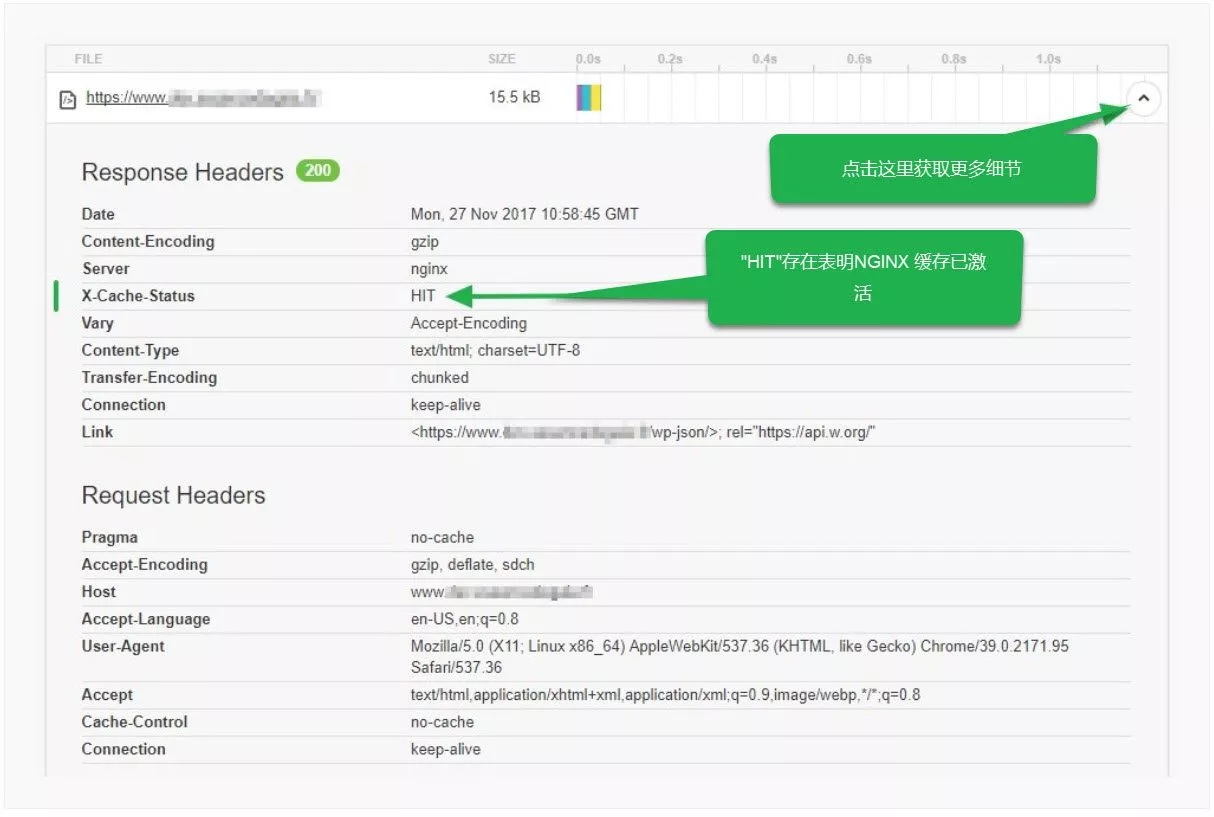Screen dimensions: 1214x817
Task: Collapse request details with the chevron button
Action: coord(1145,98)
